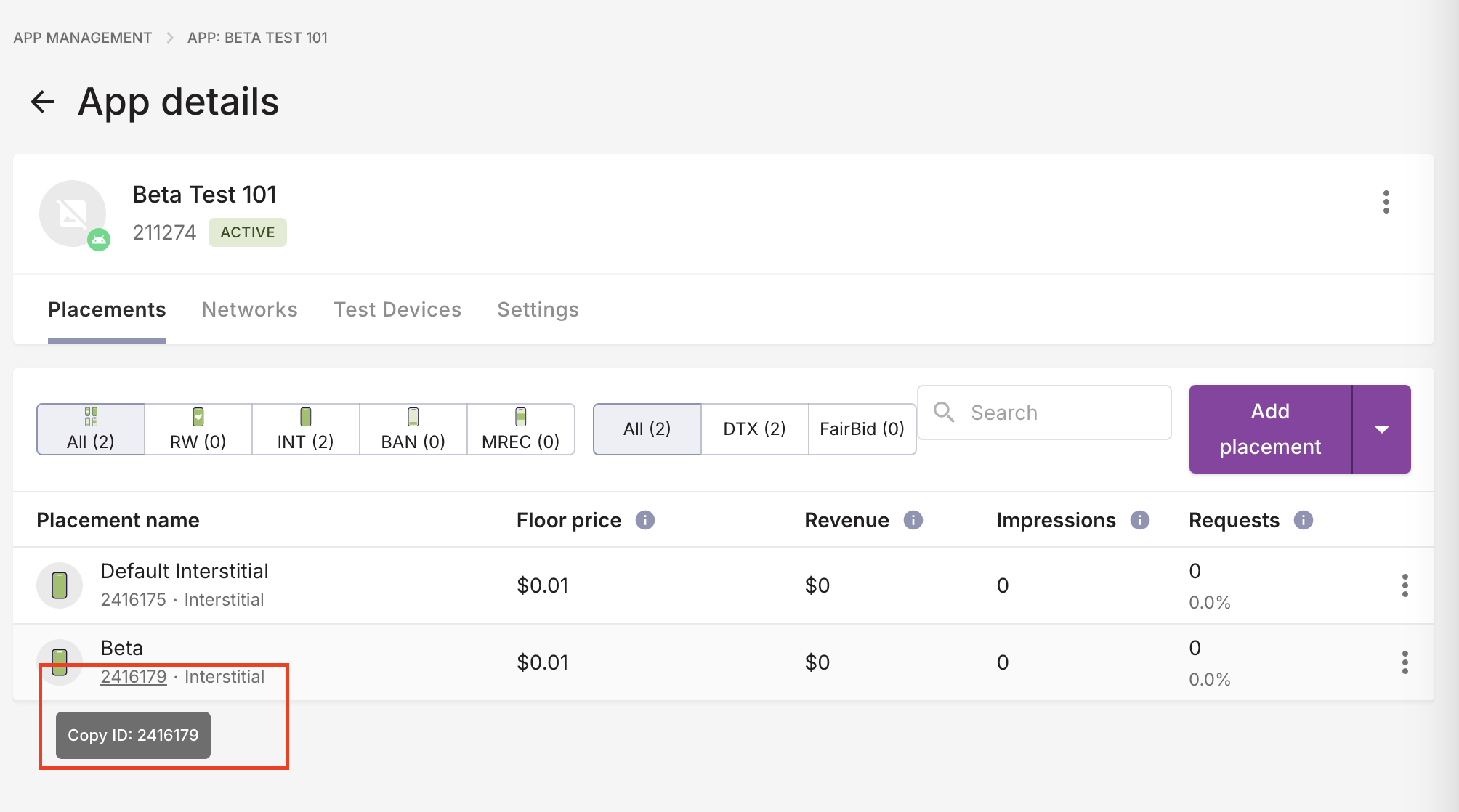The height and width of the screenshot is (812, 1459).
Task: Click the Impressions info icon
Action: [x=1139, y=520]
